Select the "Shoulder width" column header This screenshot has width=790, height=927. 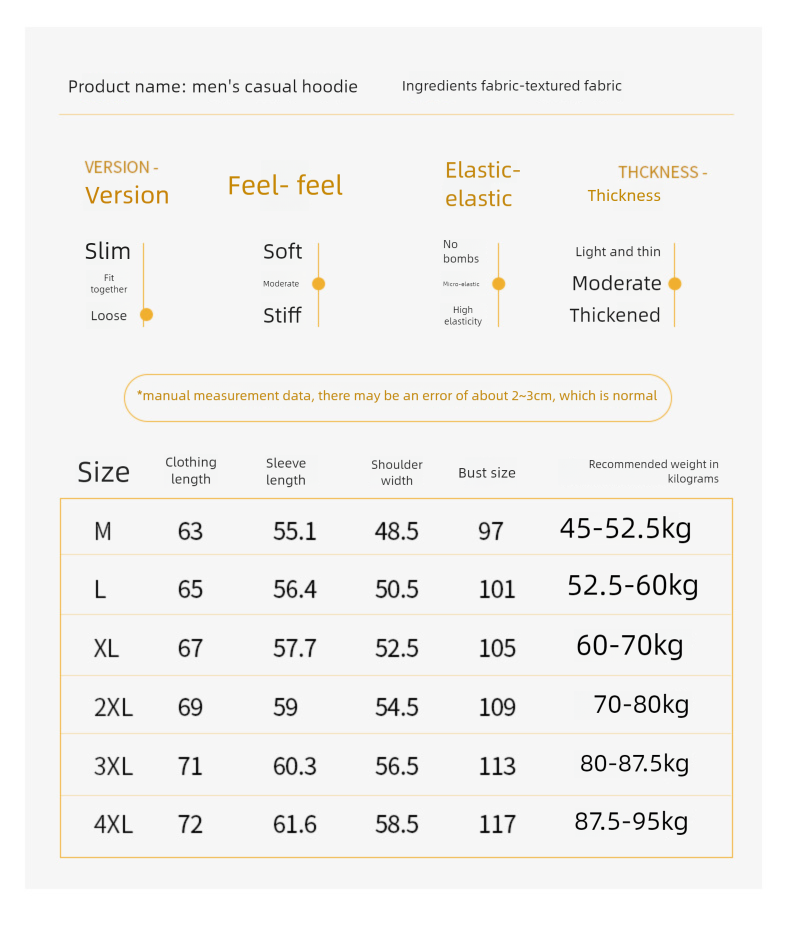point(396,473)
